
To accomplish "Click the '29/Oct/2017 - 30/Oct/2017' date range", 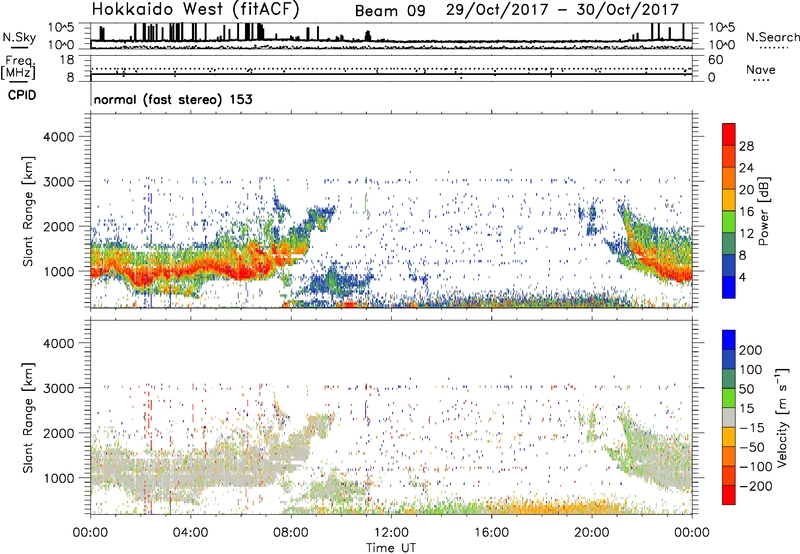I will [562, 10].
